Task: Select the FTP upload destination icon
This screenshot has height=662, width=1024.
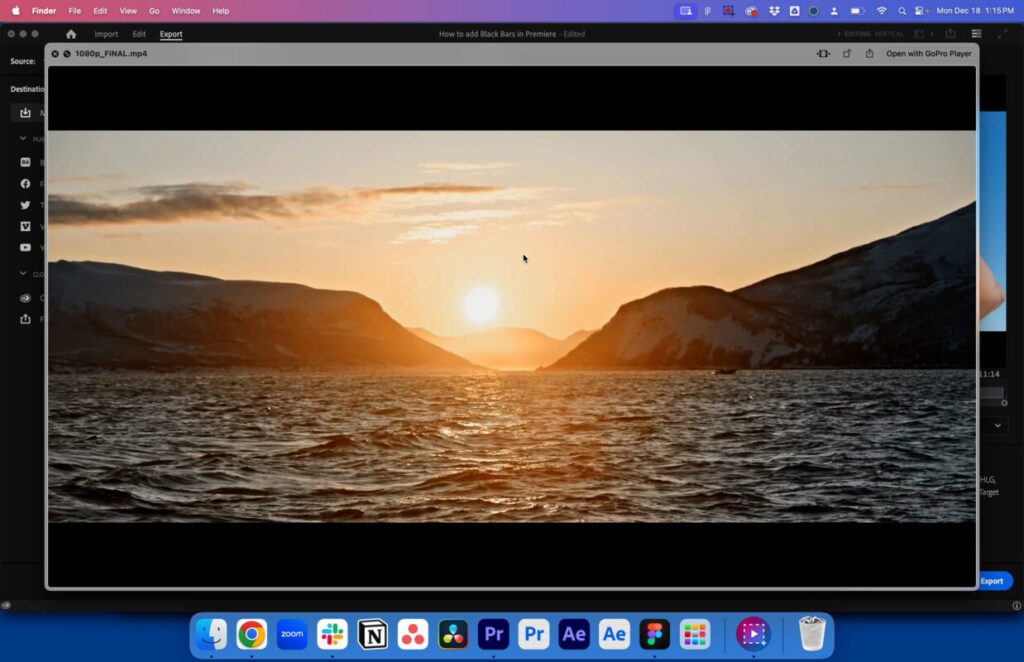Action: click(25, 319)
